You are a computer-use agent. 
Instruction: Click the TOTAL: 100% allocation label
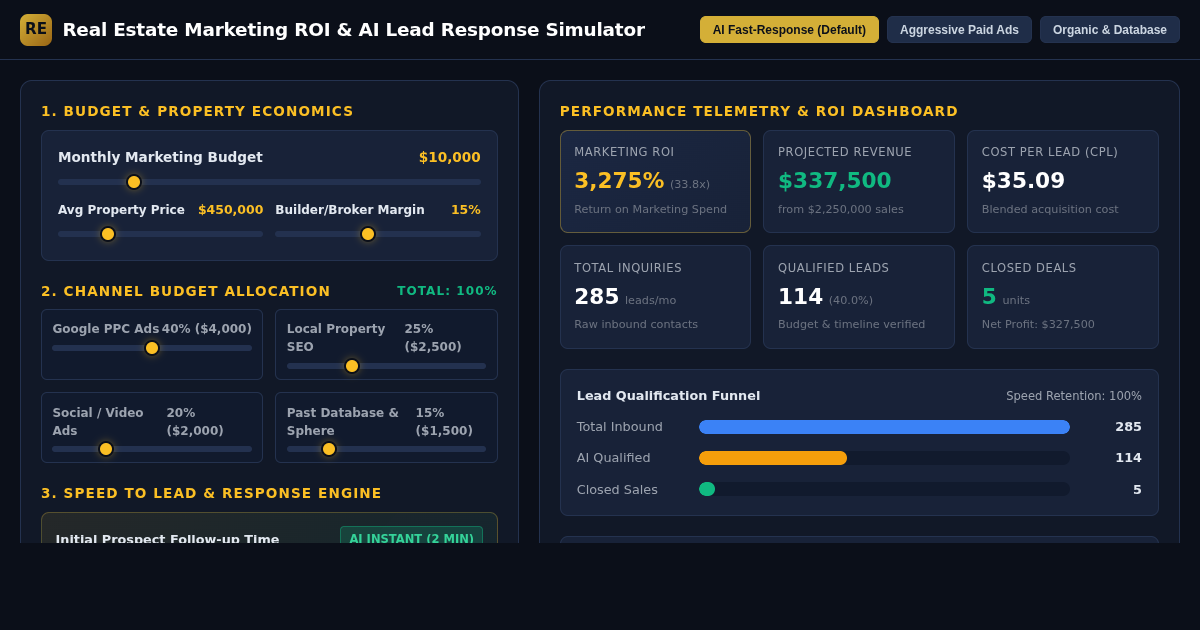447,291
